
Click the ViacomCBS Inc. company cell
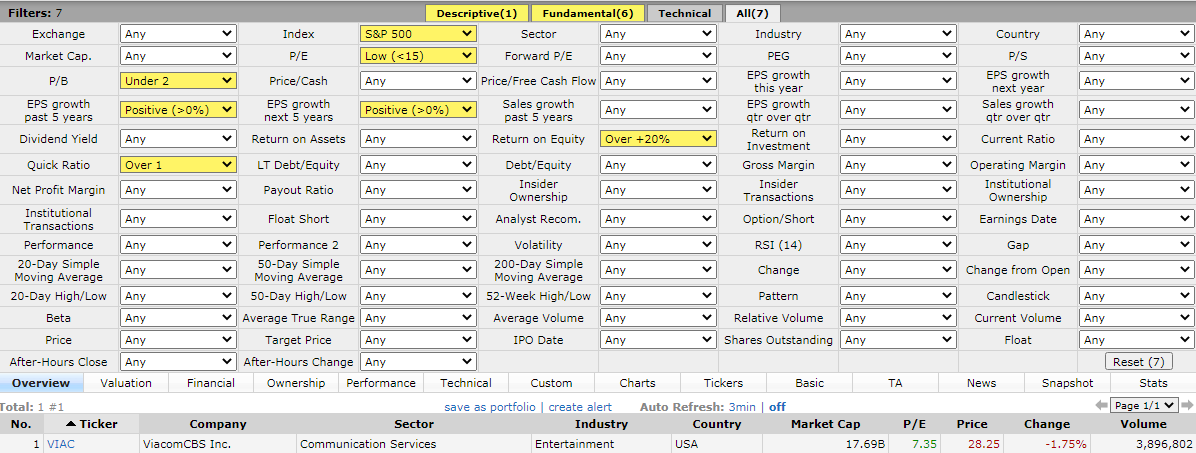pyautogui.click(x=218, y=443)
